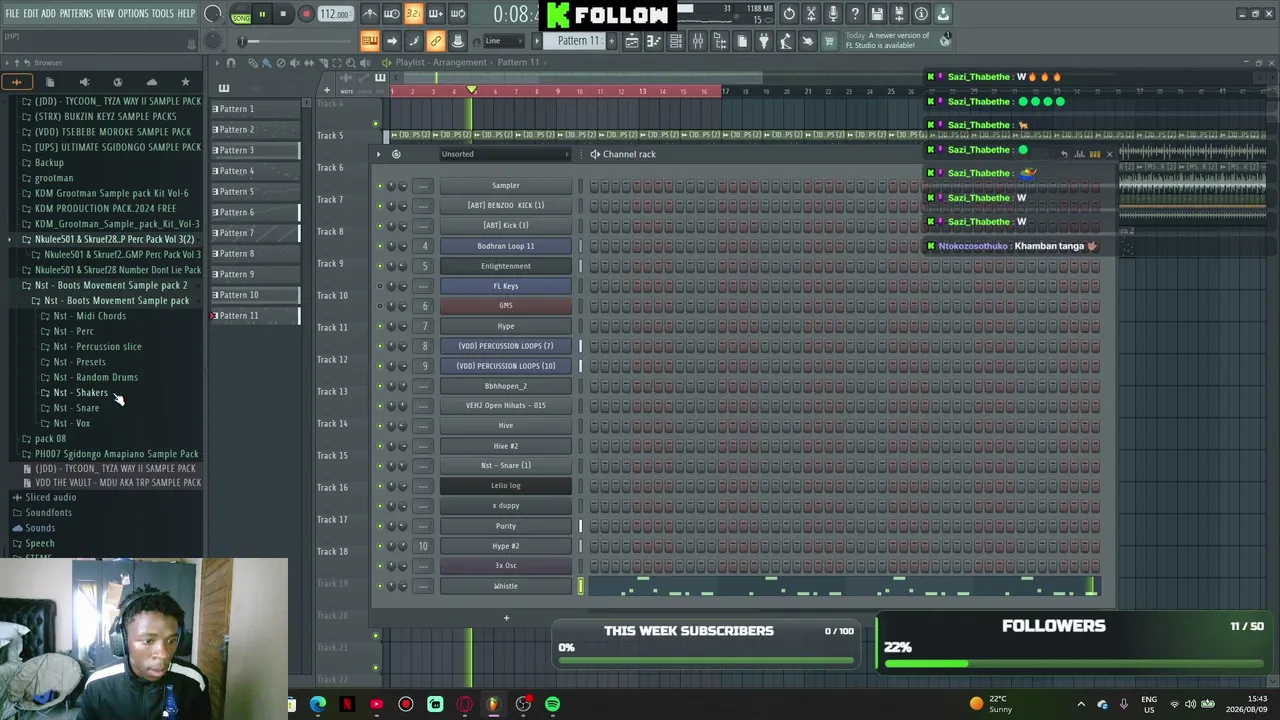Stop playback using the stop button
1280x720 pixels.
point(284,14)
